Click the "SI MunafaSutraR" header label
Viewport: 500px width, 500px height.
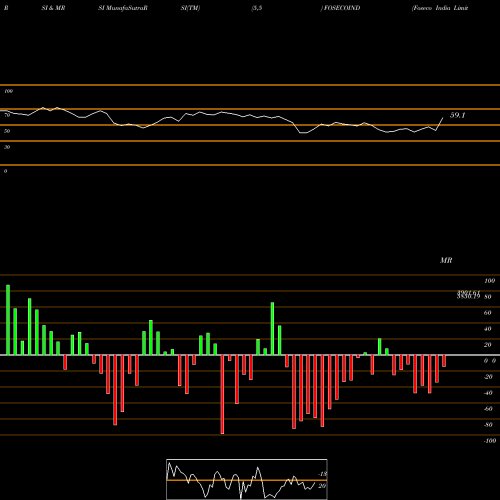tap(123, 8)
